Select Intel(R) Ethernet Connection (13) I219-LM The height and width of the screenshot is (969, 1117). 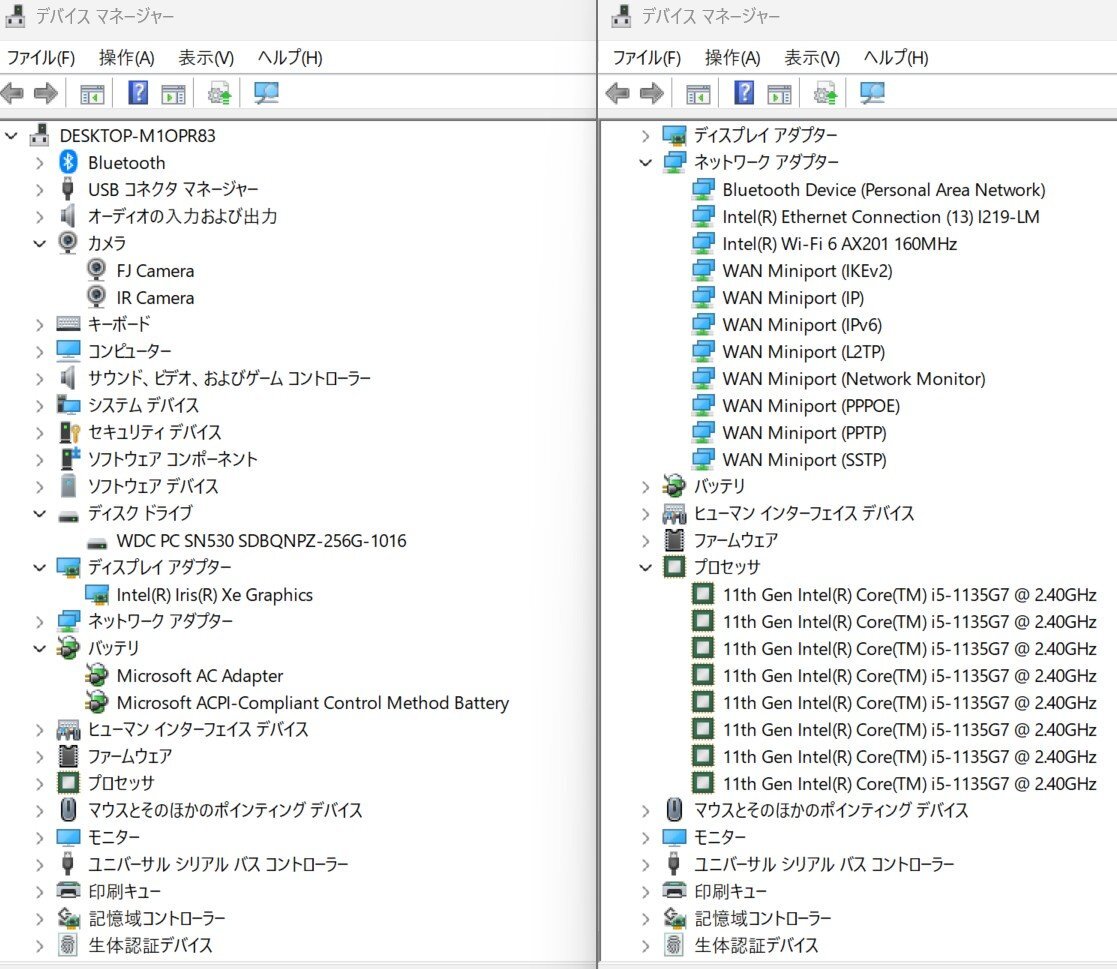[x=881, y=217]
